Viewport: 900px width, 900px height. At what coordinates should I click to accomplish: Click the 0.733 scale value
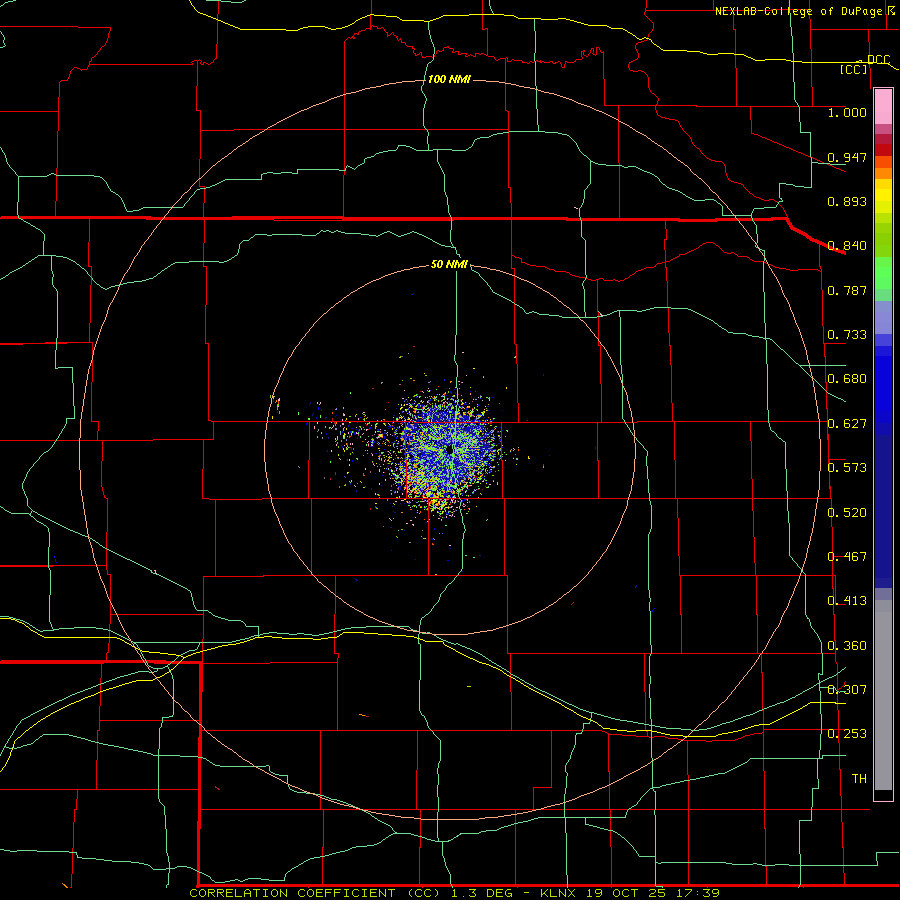(x=847, y=335)
